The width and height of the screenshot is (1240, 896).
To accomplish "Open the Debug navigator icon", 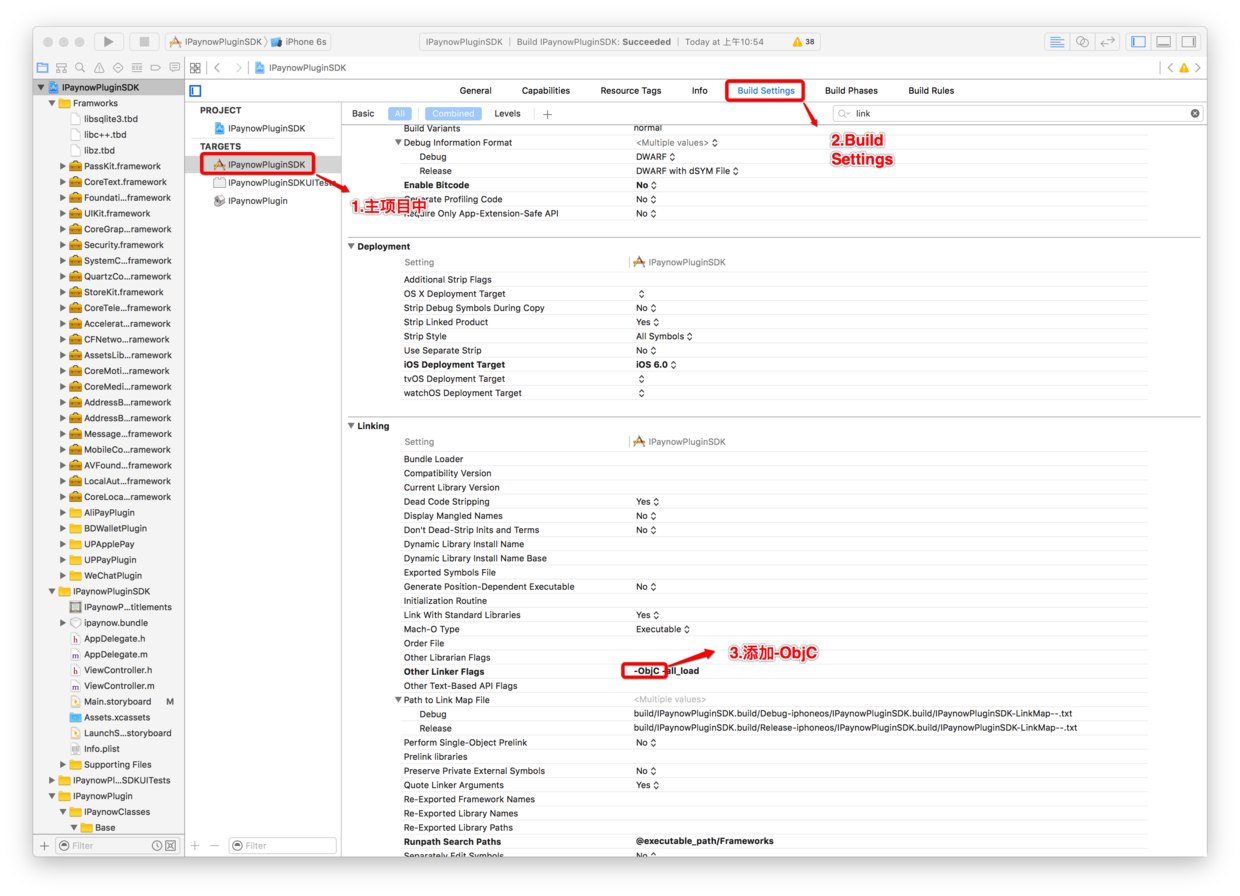I will [x=137, y=68].
